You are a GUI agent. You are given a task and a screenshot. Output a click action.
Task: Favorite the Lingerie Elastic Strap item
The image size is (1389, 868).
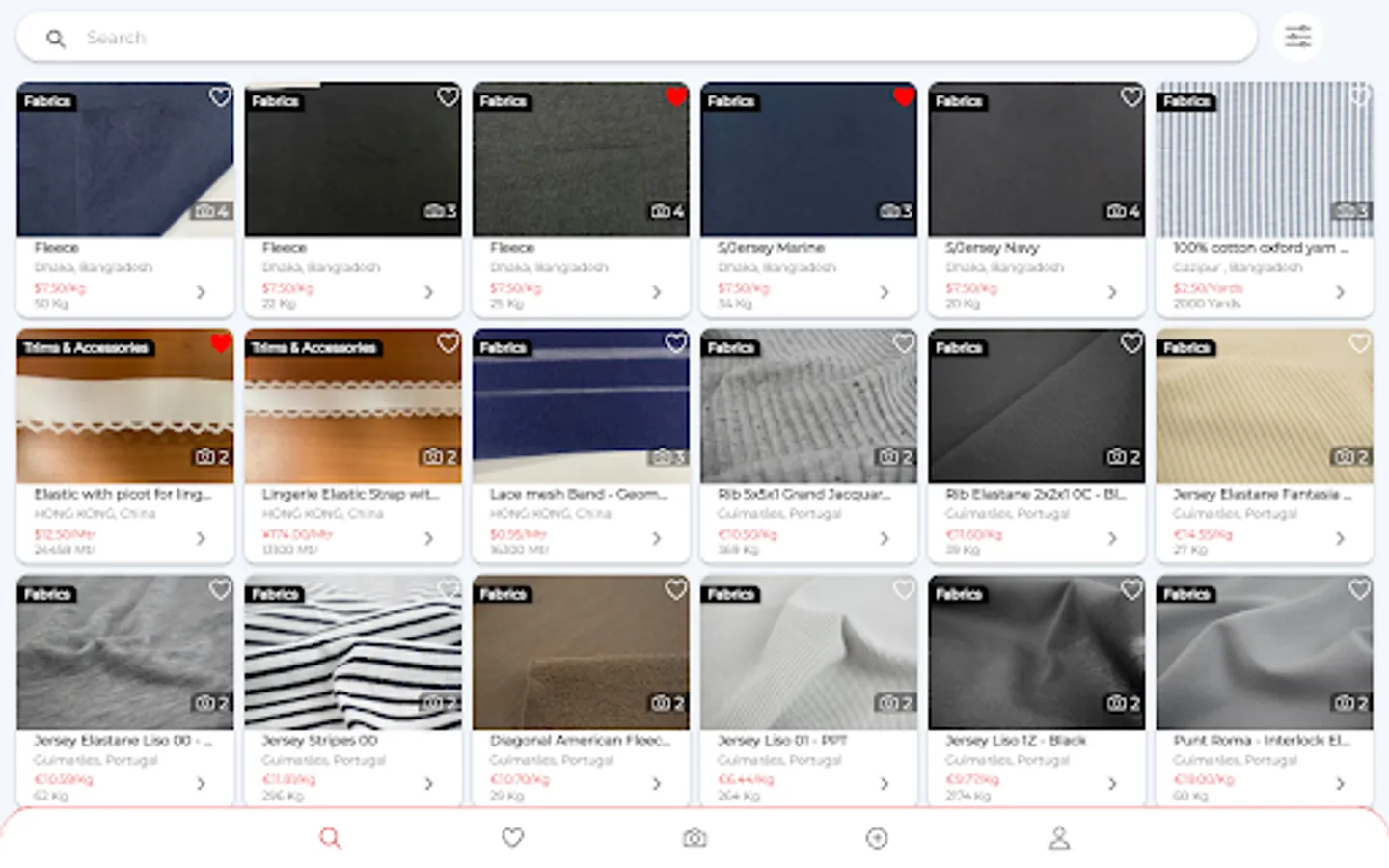coord(449,342)
